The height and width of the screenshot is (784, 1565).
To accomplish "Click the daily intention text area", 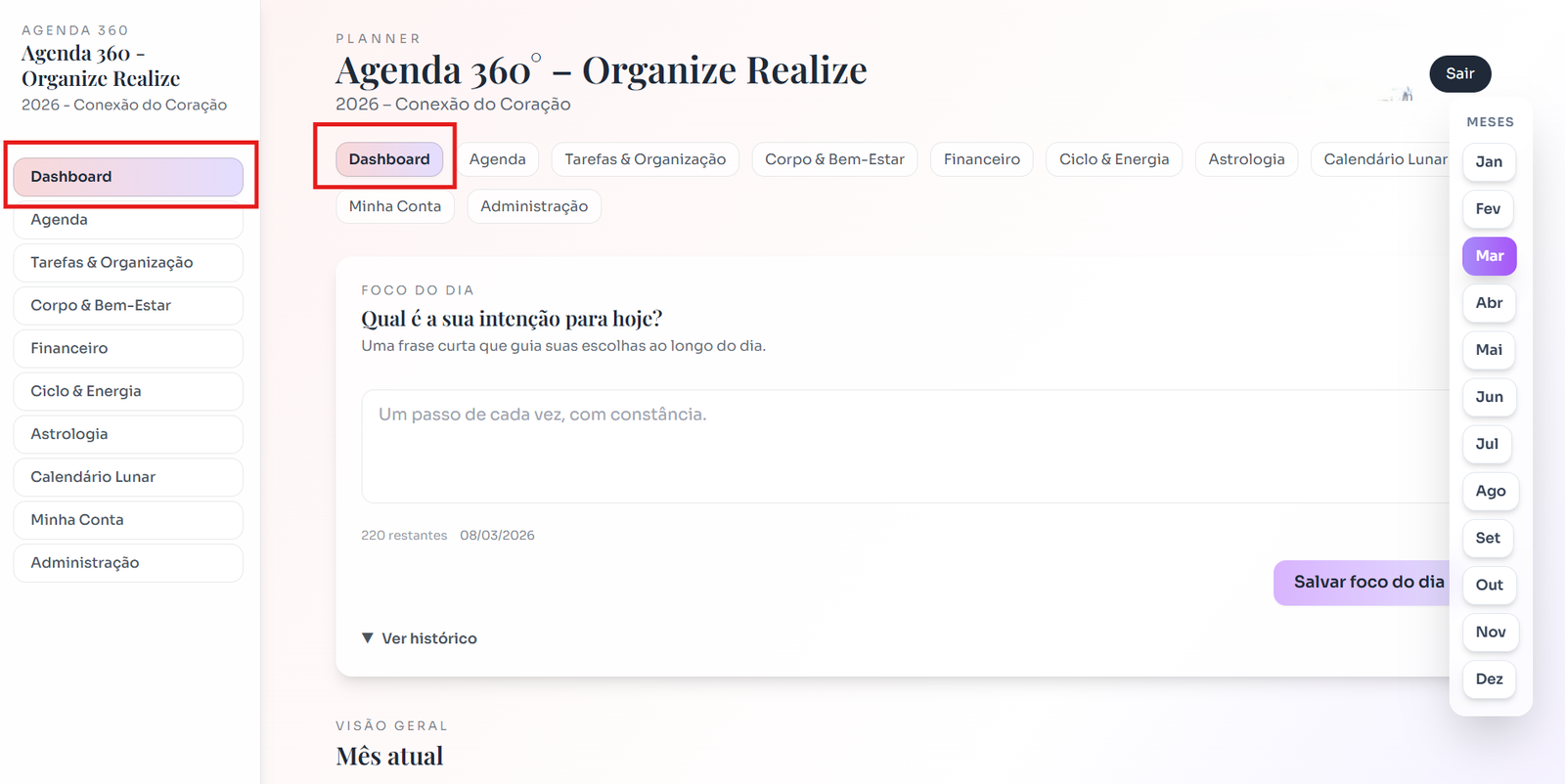I will tap(905, 447).
